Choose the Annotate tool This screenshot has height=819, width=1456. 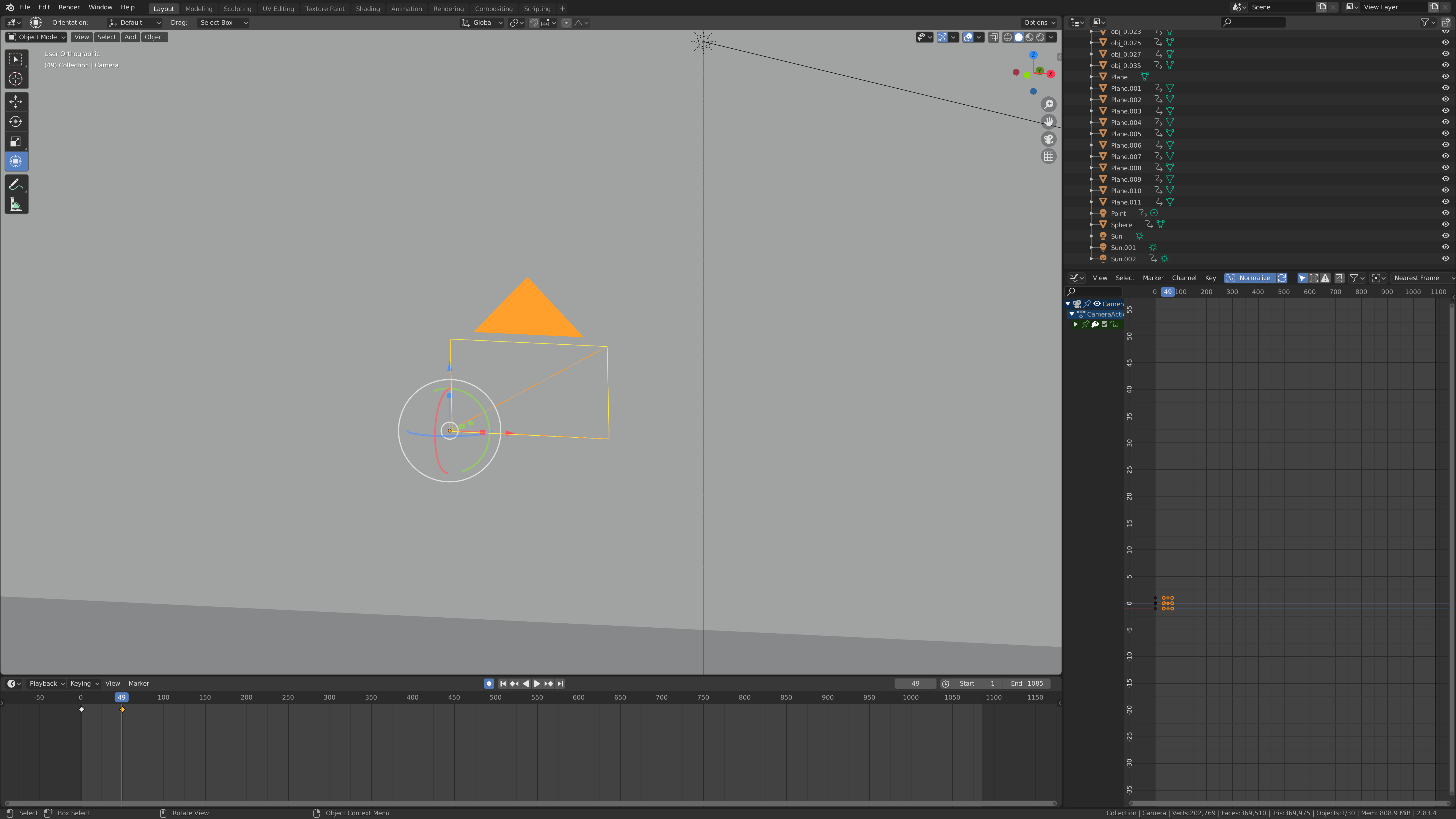click(16, 185)
